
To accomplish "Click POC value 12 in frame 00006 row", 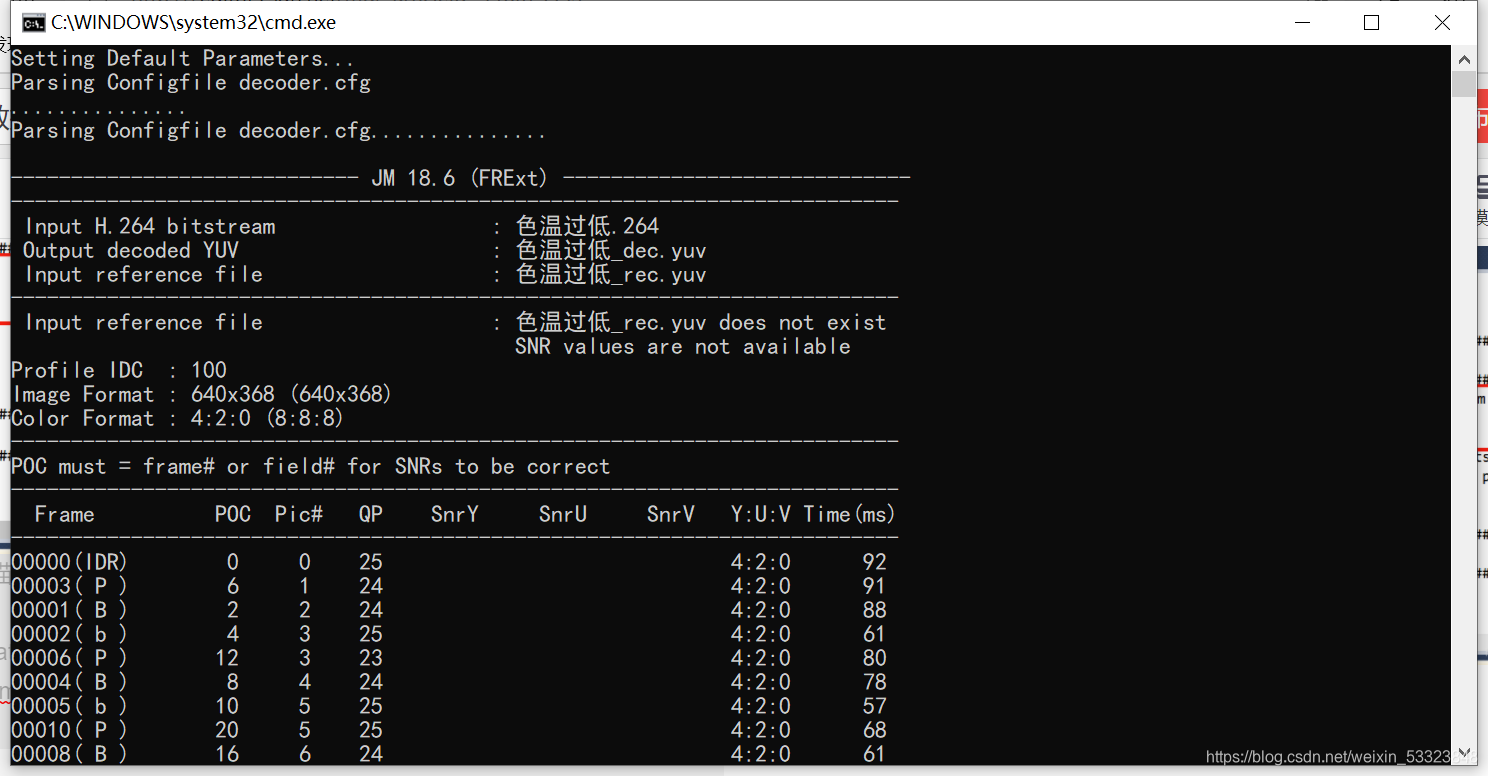I will [x=227, y=658].
